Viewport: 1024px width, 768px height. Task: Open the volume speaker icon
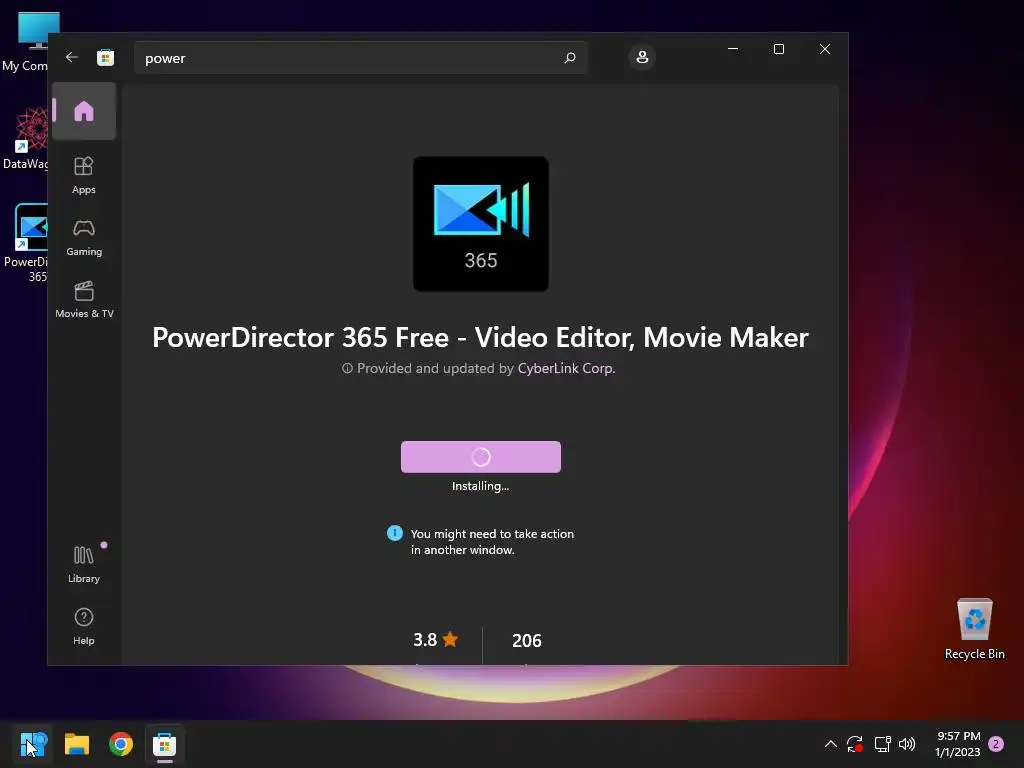(x=907, y=744)
